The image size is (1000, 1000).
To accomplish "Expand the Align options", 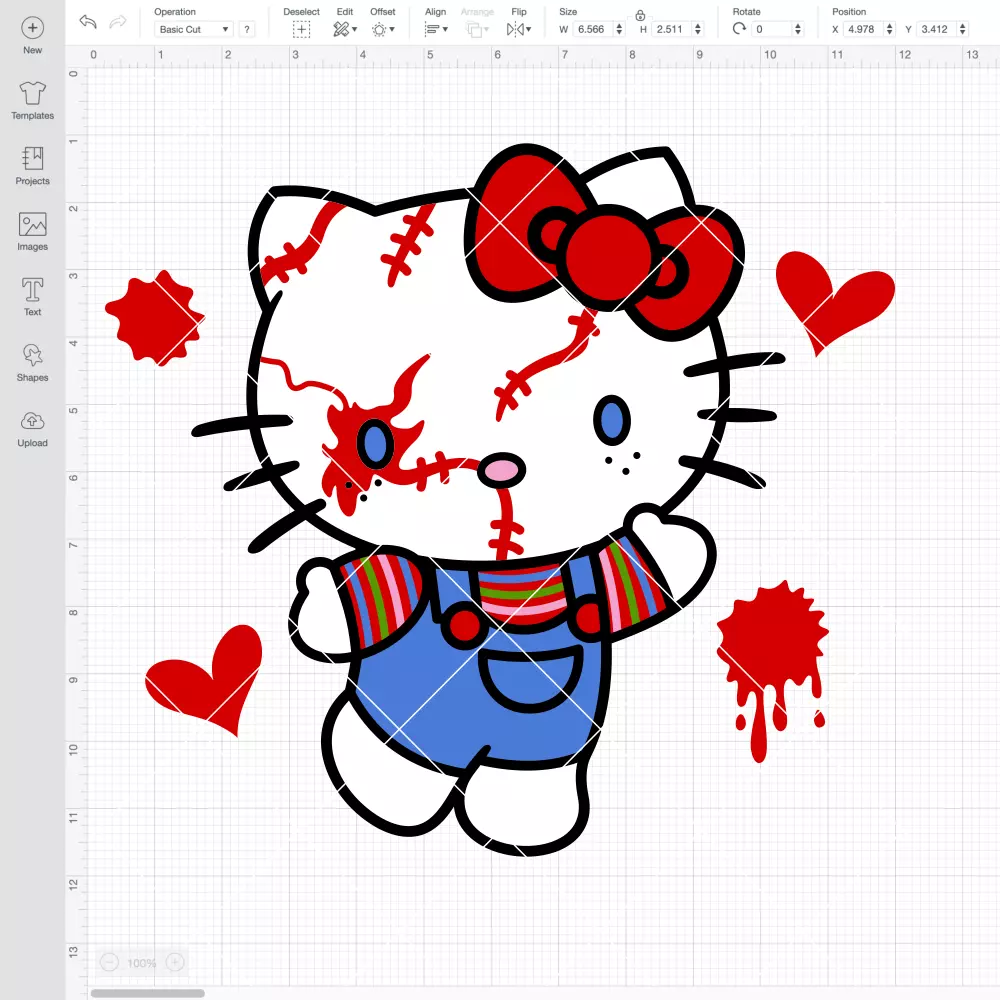I will (436, 29).
